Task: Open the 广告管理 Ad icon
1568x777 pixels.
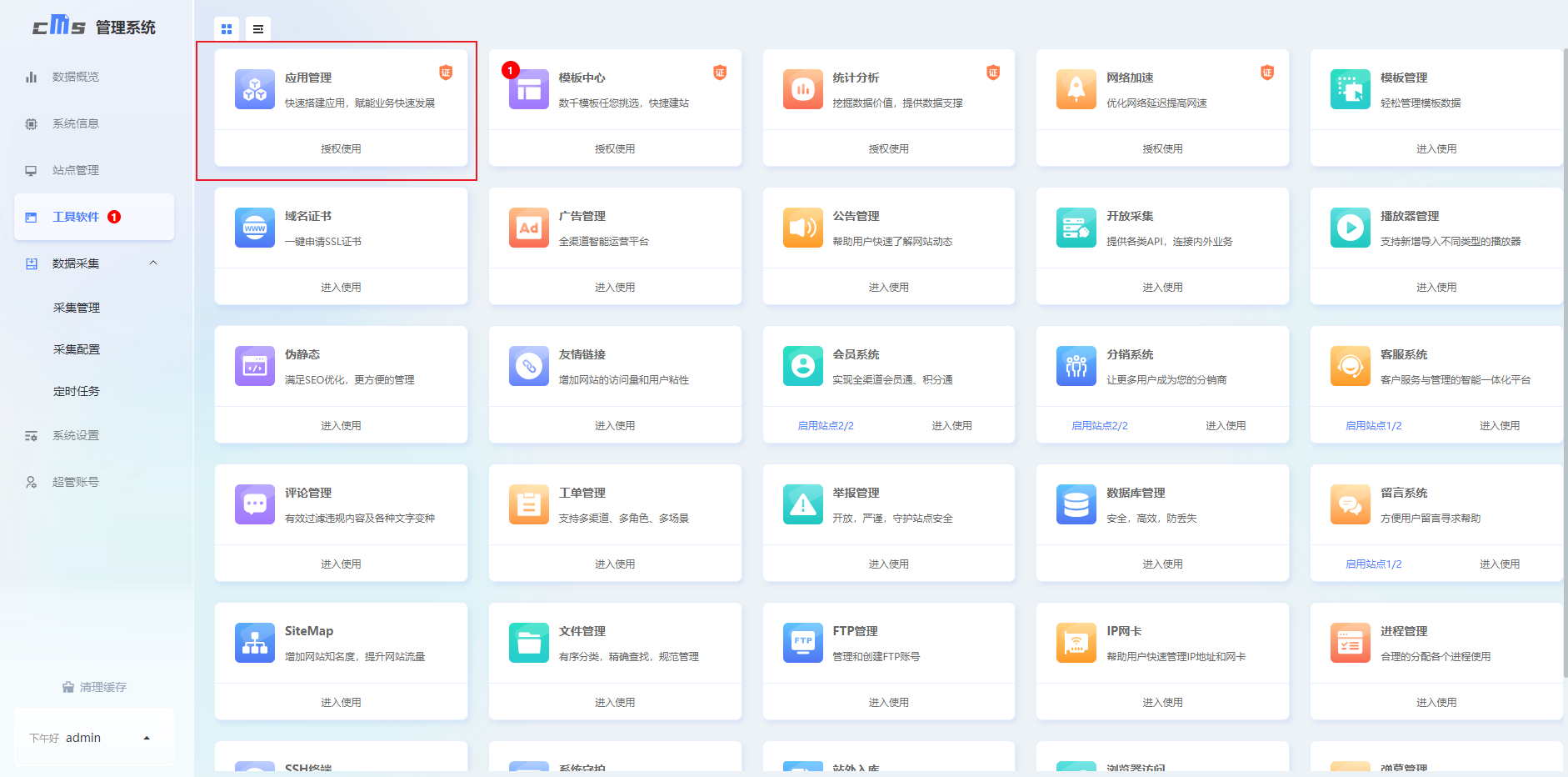Action: [529, 228]
